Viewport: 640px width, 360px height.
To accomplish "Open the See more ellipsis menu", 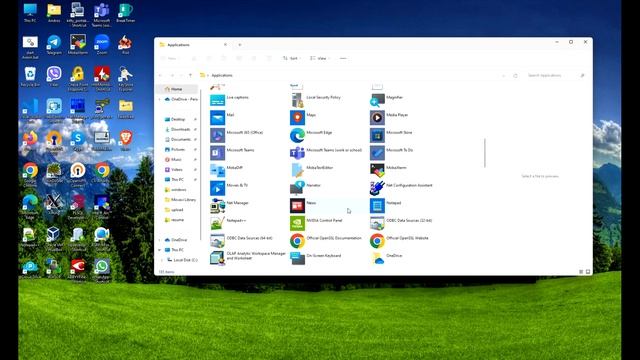I will 343,58.
